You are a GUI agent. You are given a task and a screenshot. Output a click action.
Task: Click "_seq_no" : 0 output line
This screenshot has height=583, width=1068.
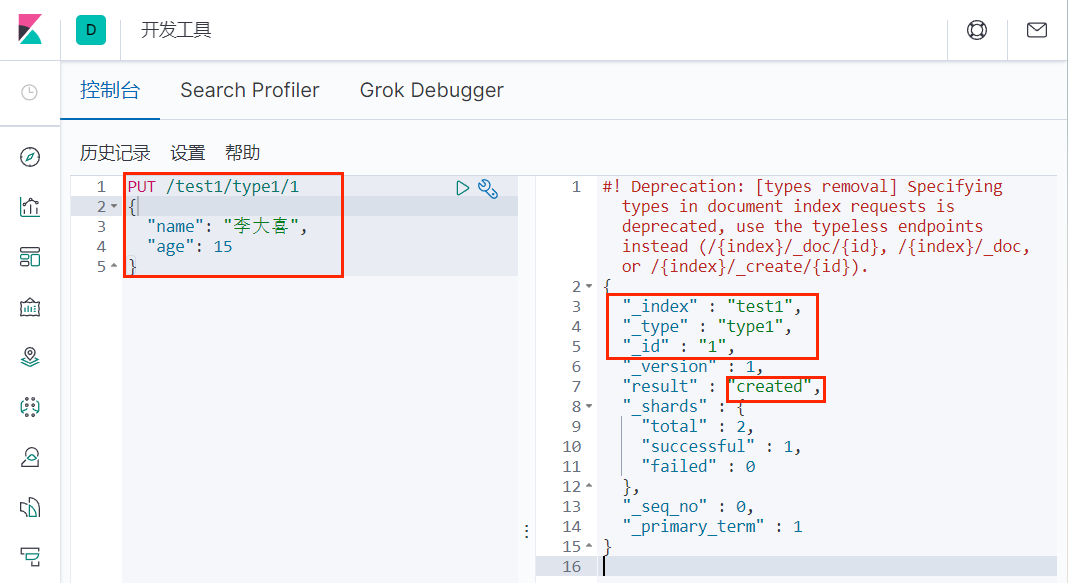click(x=688, y=506)
